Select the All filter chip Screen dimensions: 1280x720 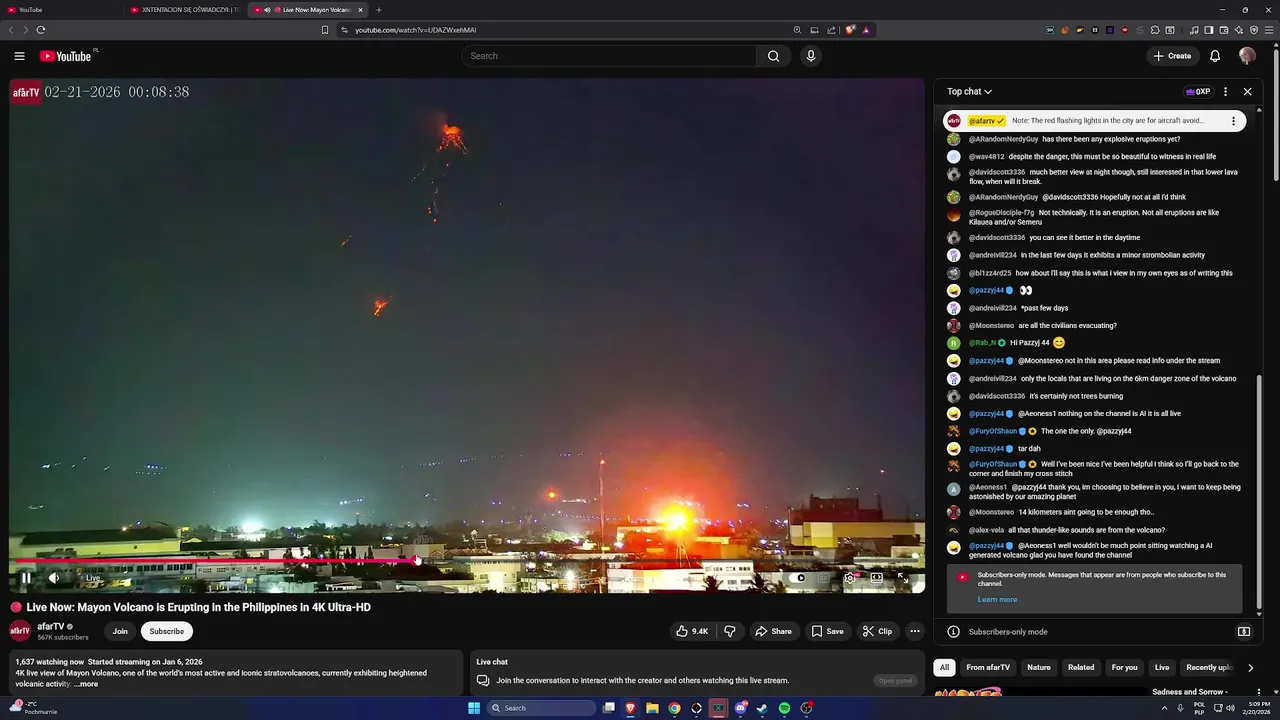tap(943, 667)
